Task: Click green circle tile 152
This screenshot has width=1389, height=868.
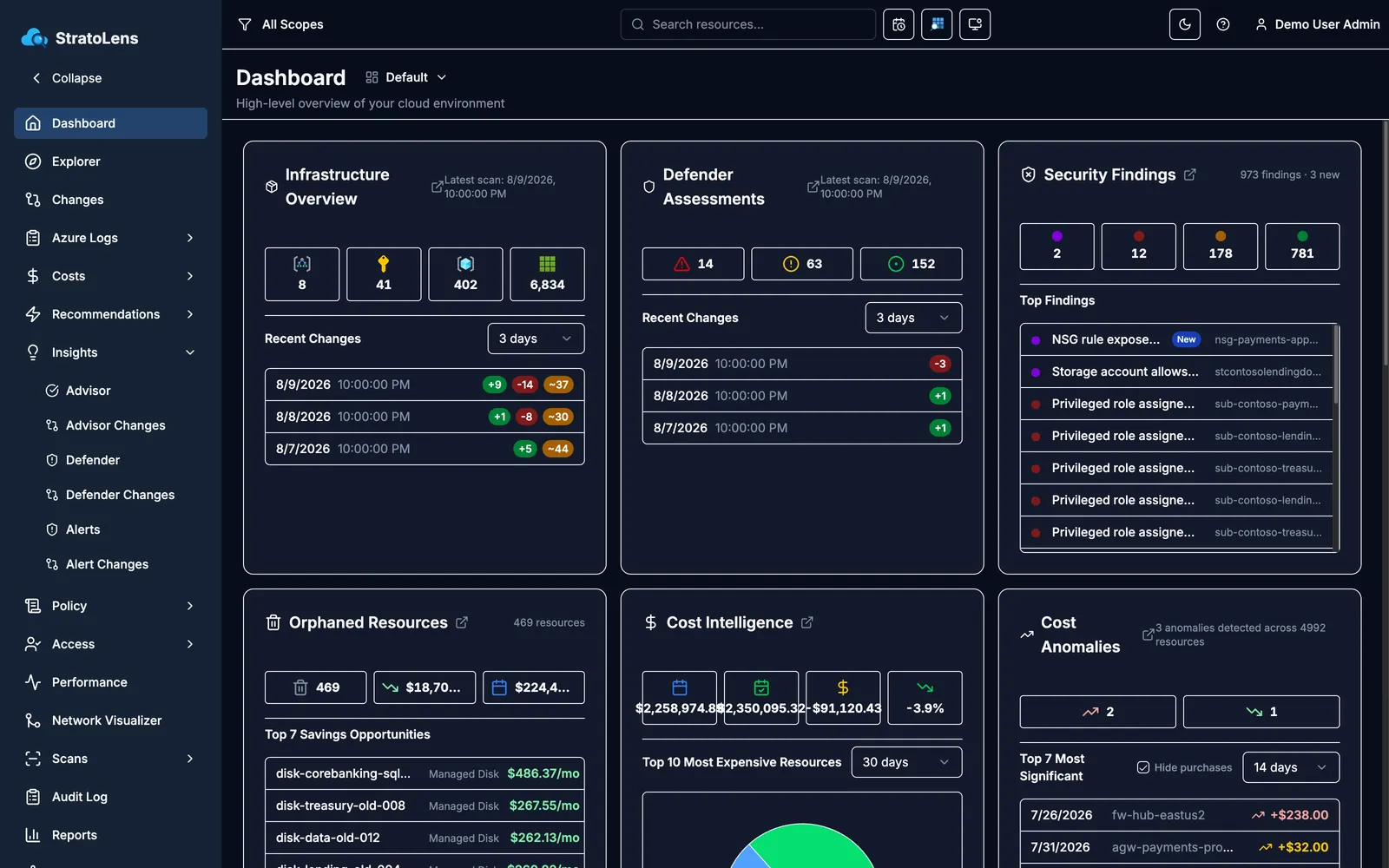Action: 912,264
